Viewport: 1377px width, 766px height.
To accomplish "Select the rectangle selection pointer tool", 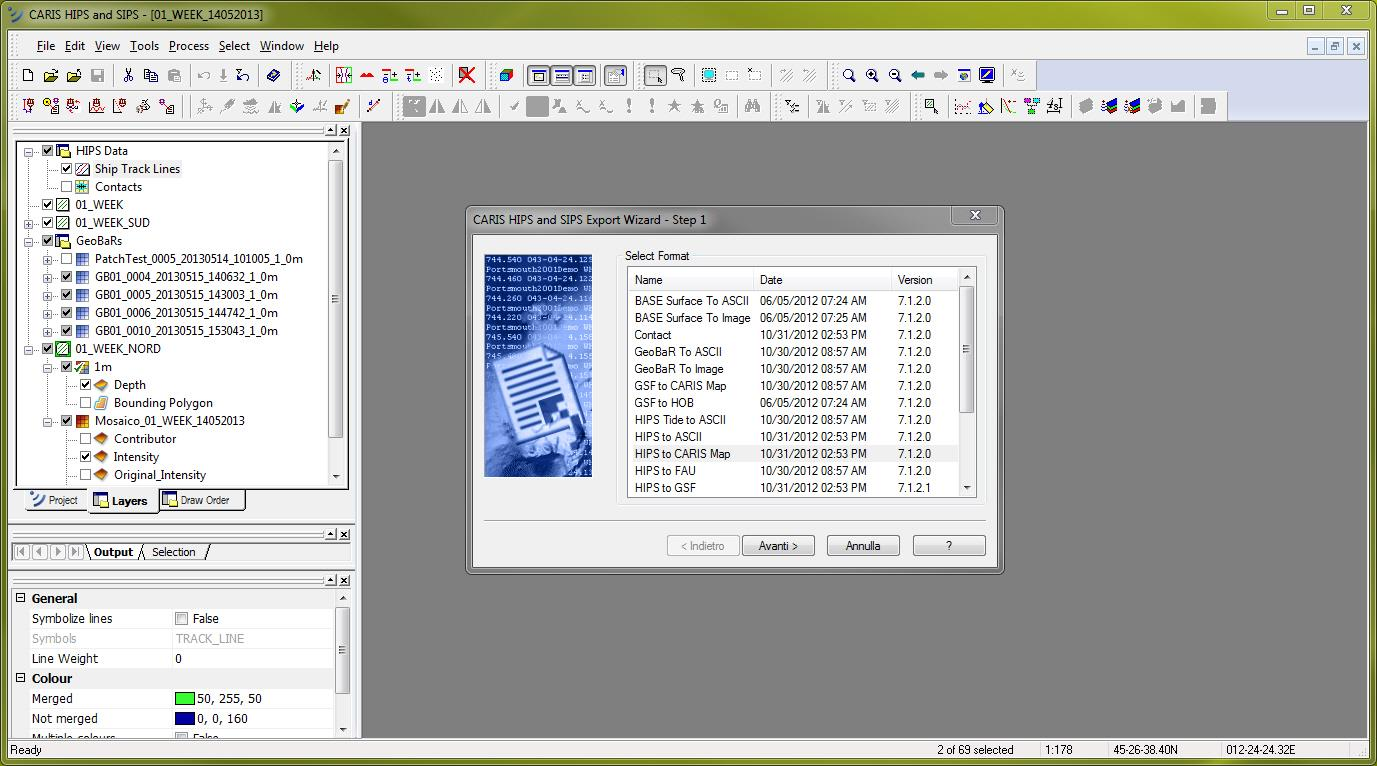I will (655, 75).
